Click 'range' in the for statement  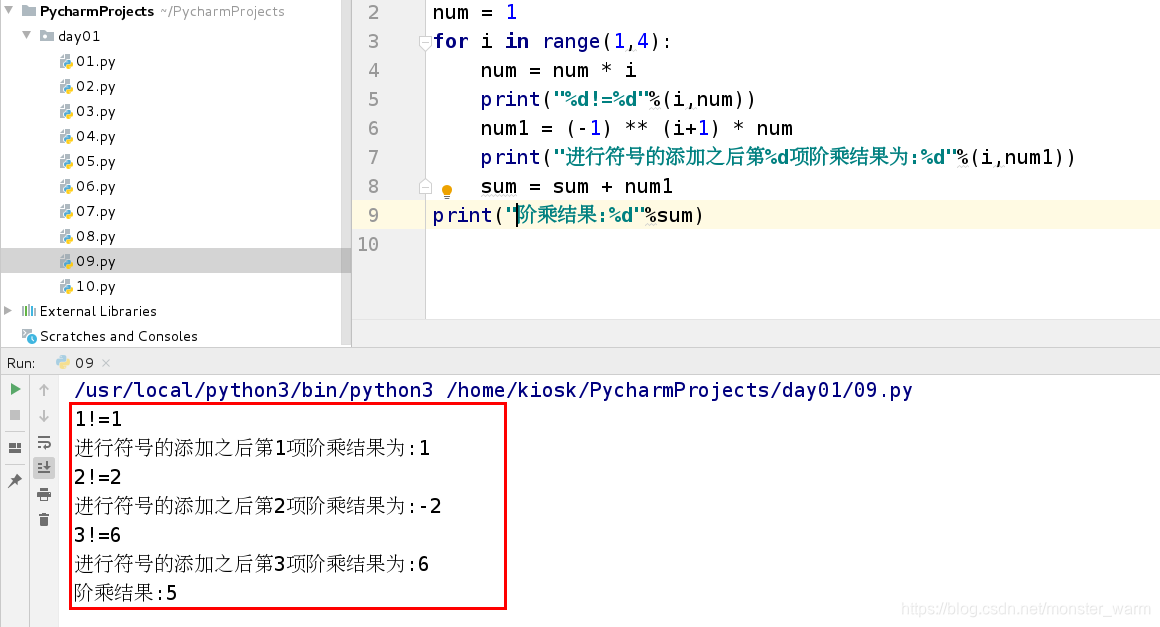570,41
